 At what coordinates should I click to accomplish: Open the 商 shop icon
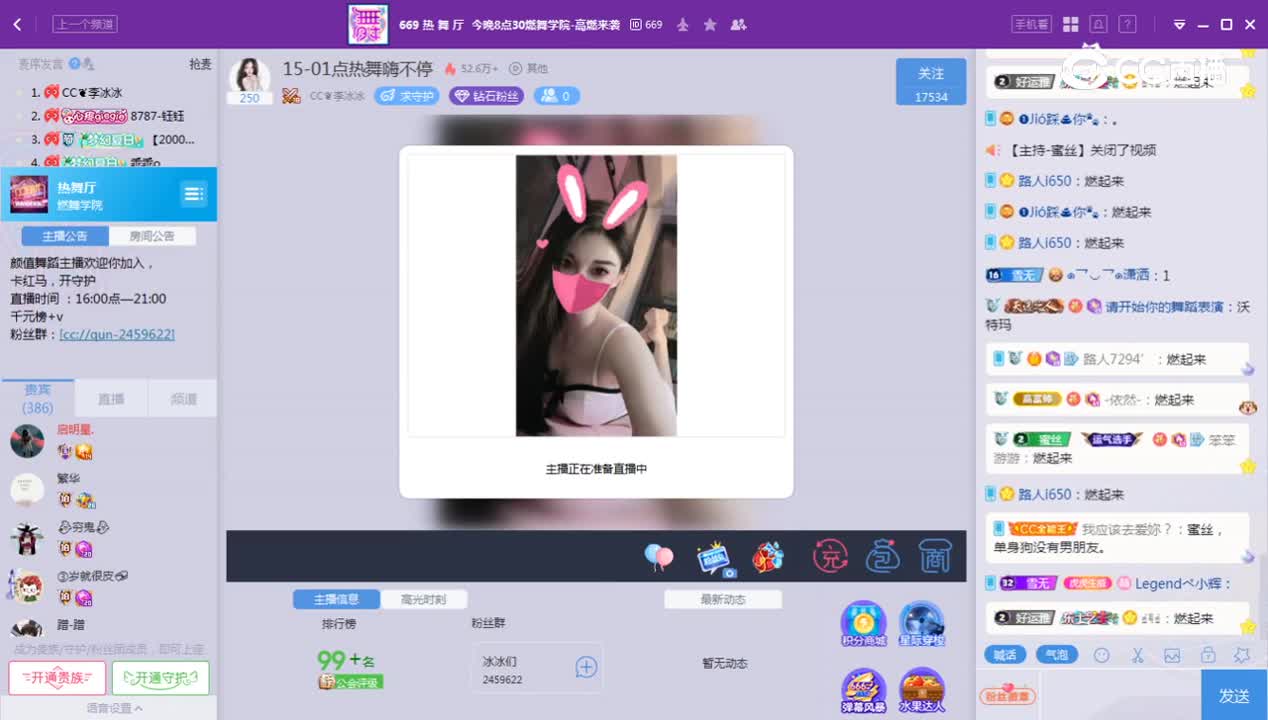[934, 556]
